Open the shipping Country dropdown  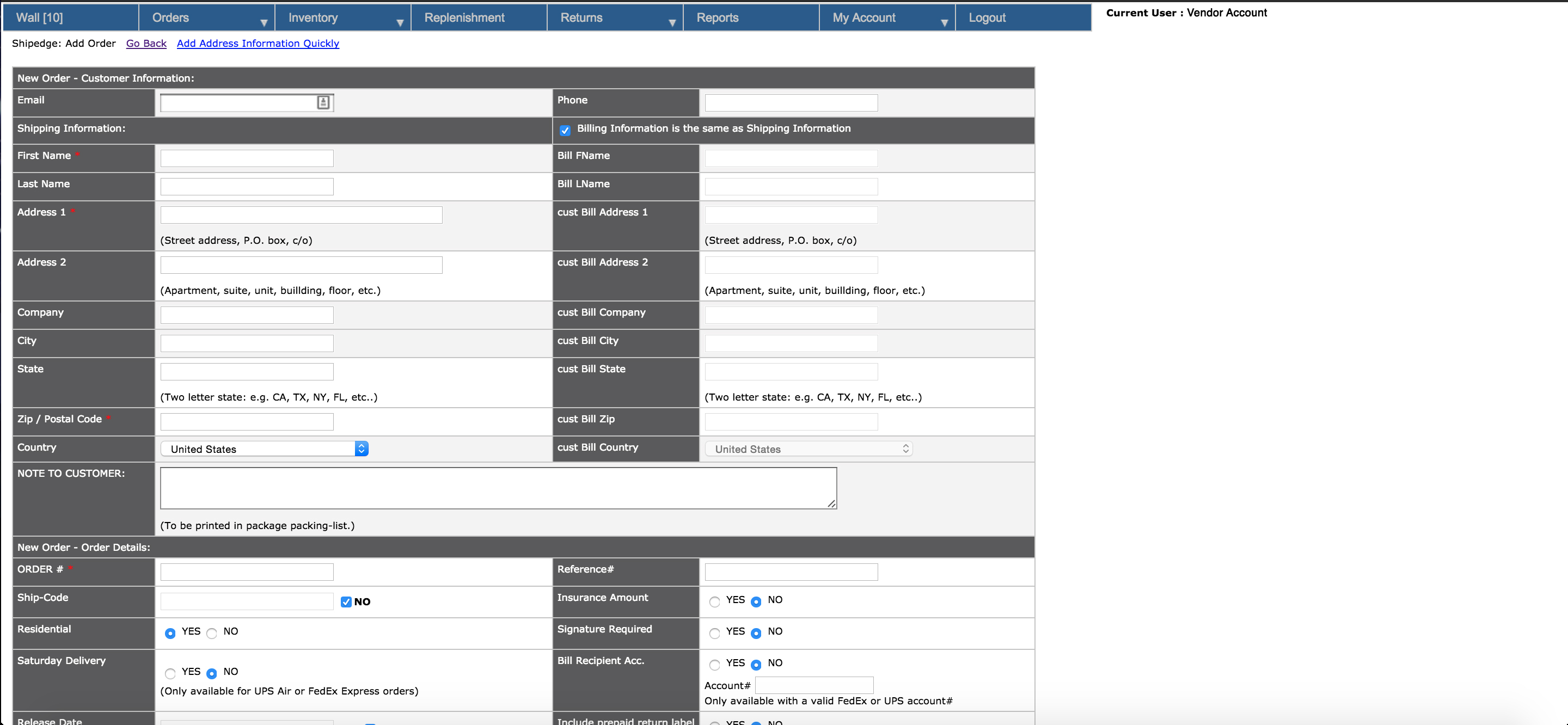[265, 448]
